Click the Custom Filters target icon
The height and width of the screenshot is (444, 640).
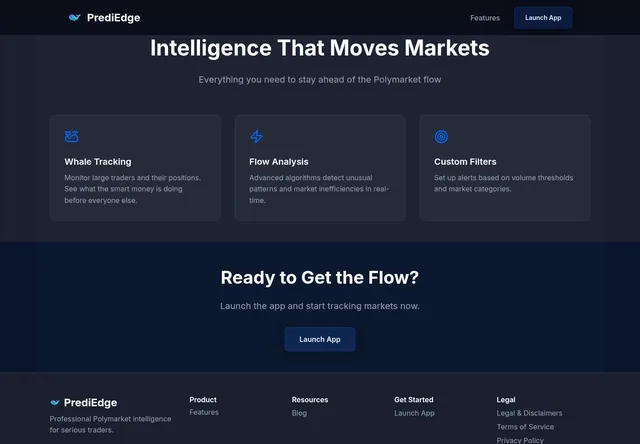click(x=441, y=136)
